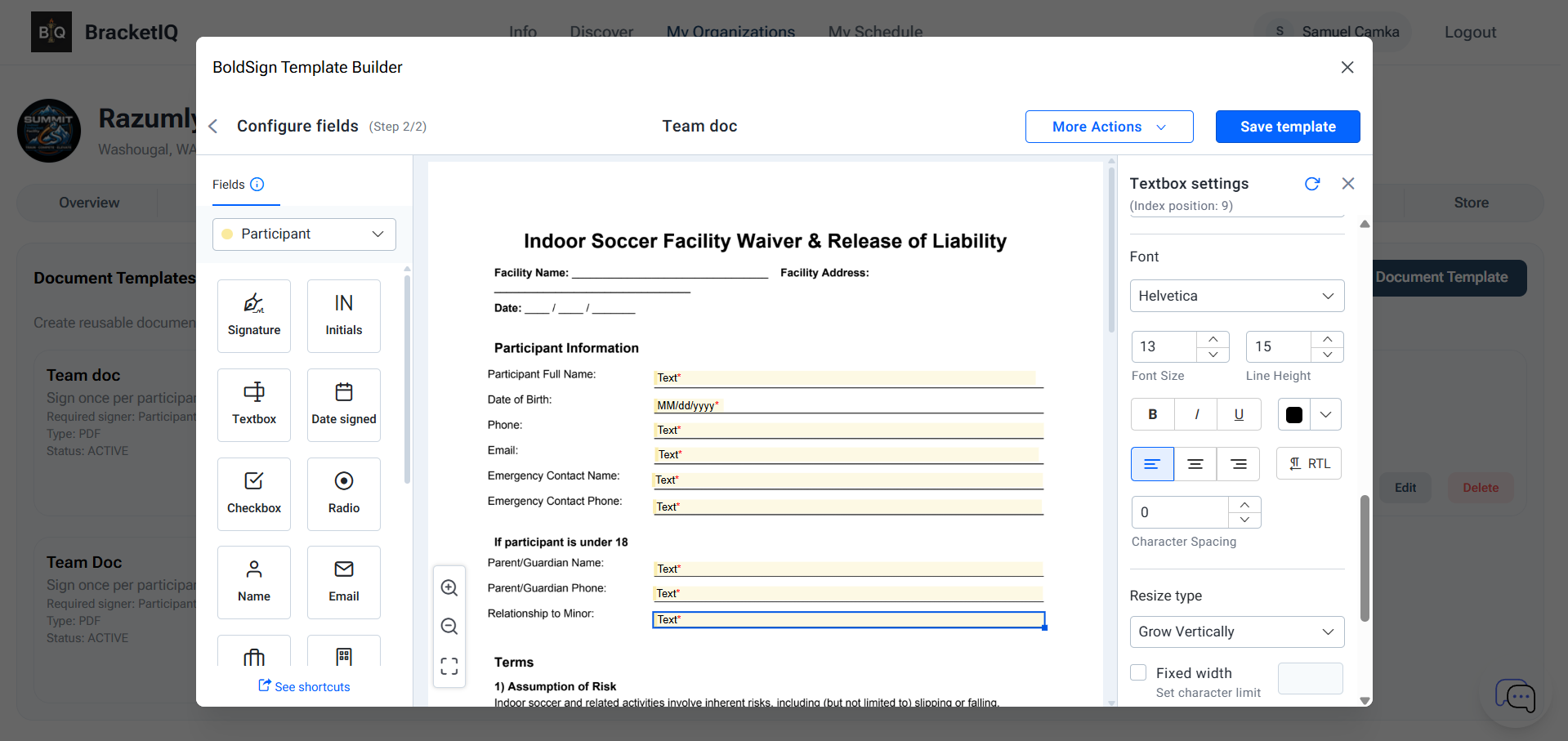Image resolution: width=1568 pixels, height=741 pixels.
Task: Click the Fields info icon
Action: click(x=257, y=185)
